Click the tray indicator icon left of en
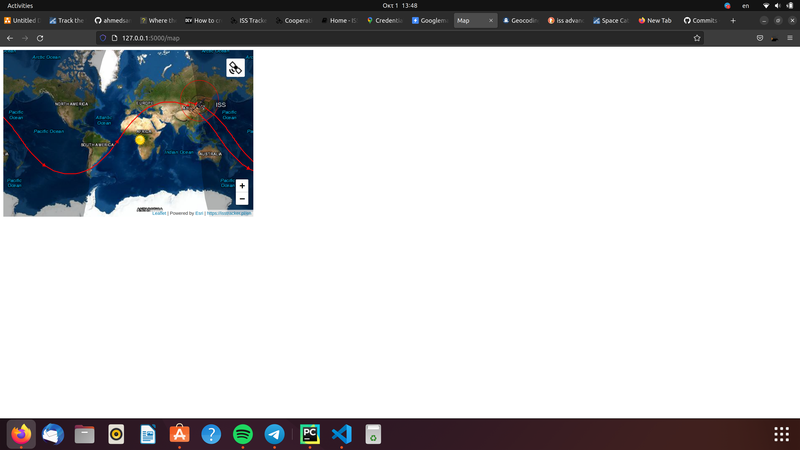This screenshot has width=800, height=450. pos(728,6)
